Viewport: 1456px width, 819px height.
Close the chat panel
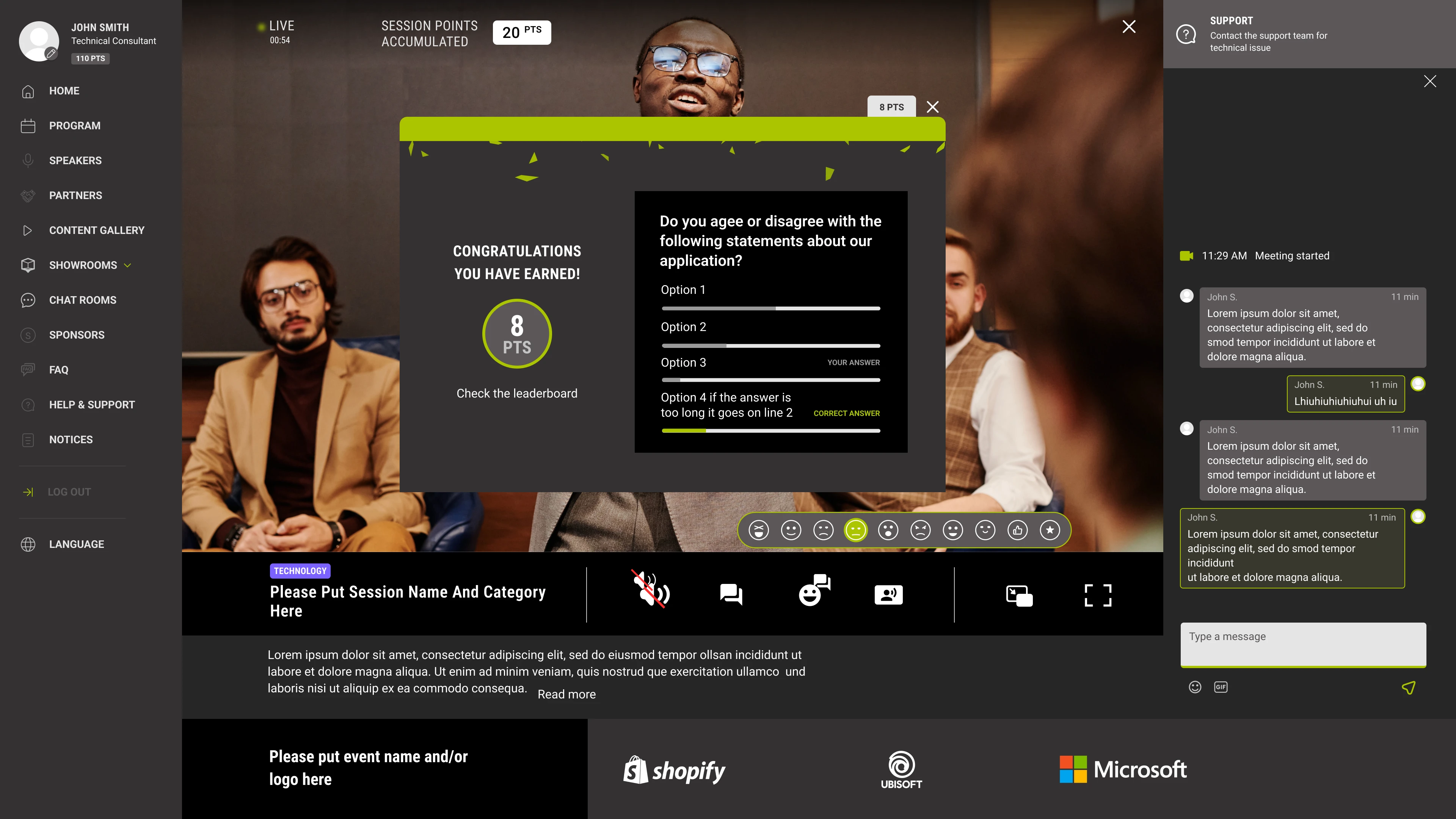tap(1430, 82)
